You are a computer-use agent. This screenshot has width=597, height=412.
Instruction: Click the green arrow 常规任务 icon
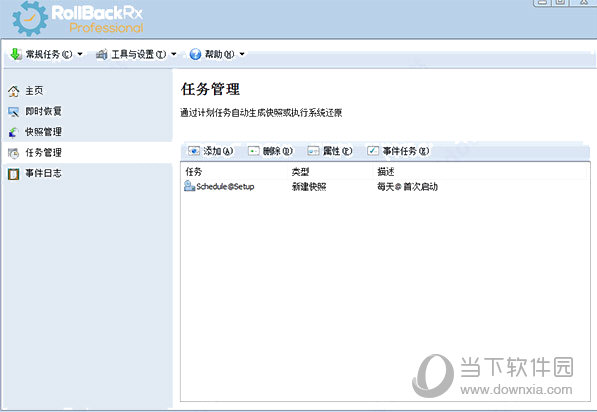click(16, 54)
